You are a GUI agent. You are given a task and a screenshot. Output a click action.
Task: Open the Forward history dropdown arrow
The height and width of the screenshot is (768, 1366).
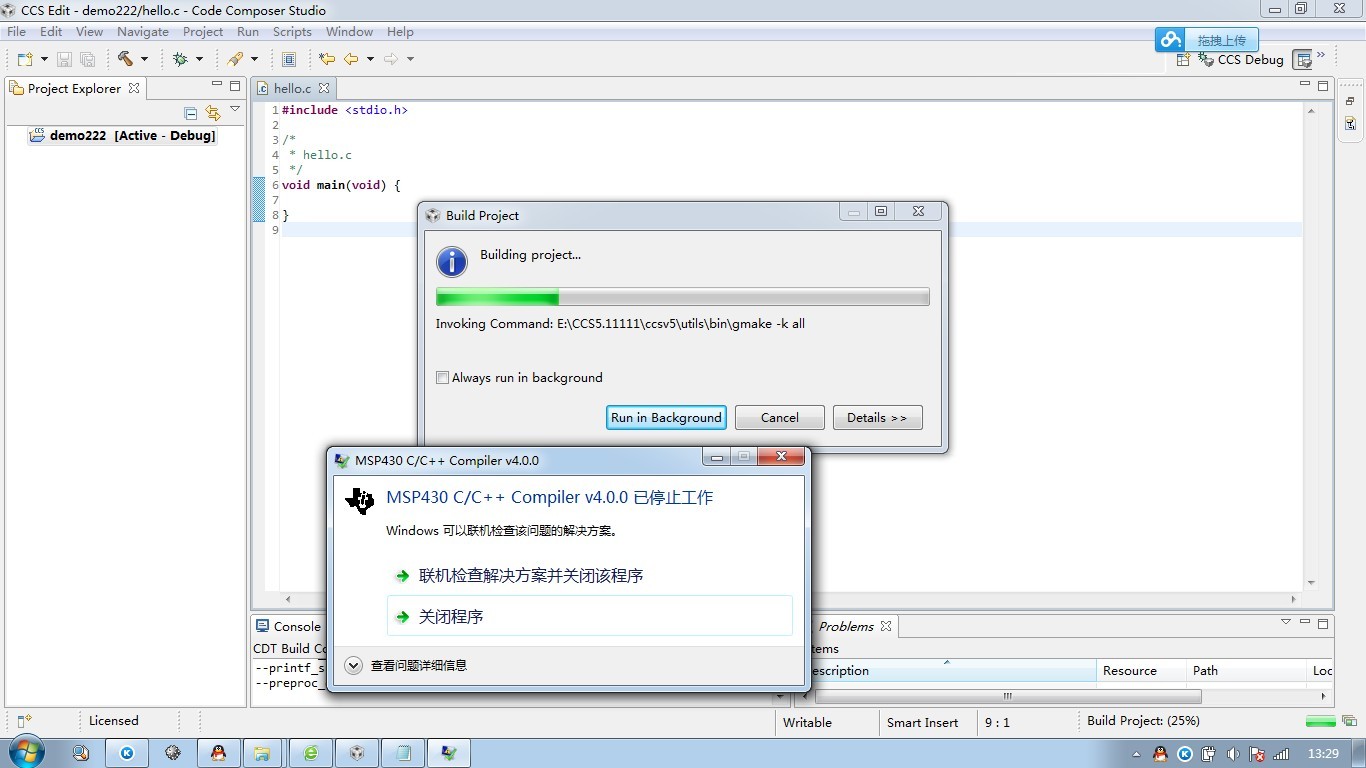pos(410,59)
